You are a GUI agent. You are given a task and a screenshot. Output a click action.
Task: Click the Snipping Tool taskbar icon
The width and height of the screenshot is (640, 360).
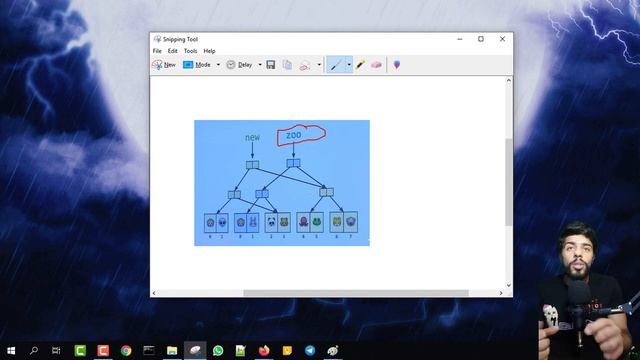click(x=195, y=351)
